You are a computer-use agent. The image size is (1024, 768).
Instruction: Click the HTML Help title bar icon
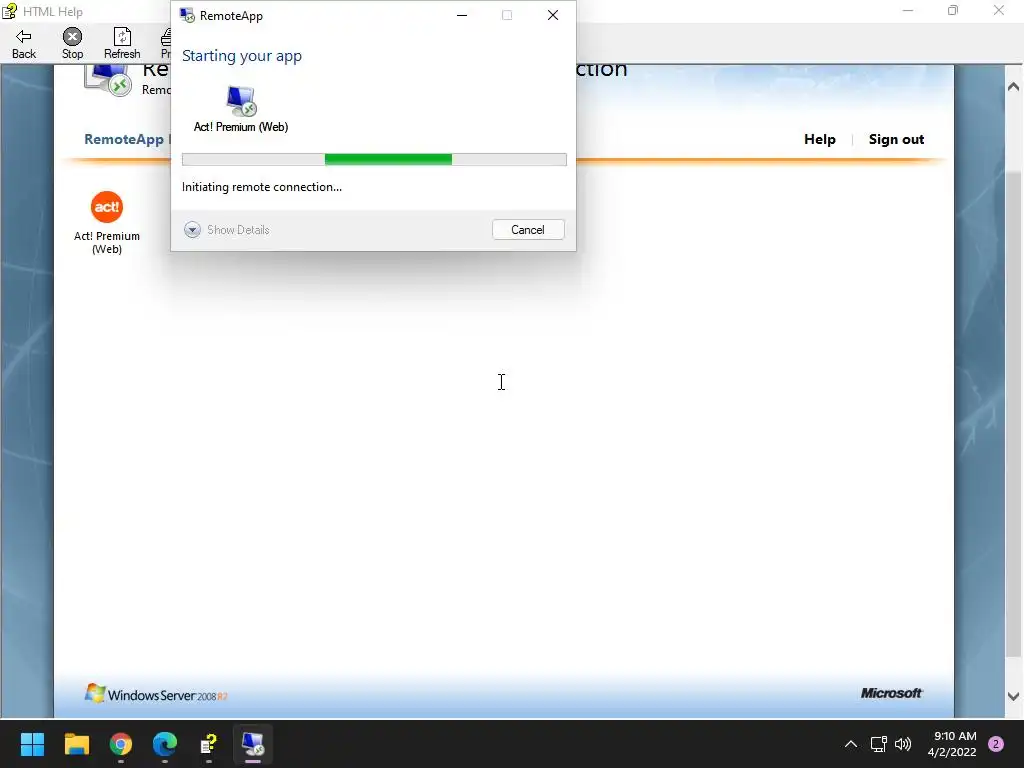coord(9,11)
